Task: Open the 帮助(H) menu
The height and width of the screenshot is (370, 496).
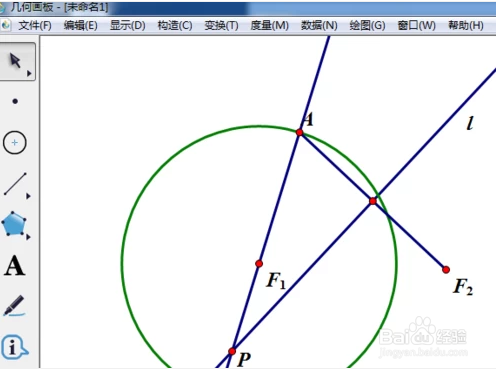Action: point(466,25)
